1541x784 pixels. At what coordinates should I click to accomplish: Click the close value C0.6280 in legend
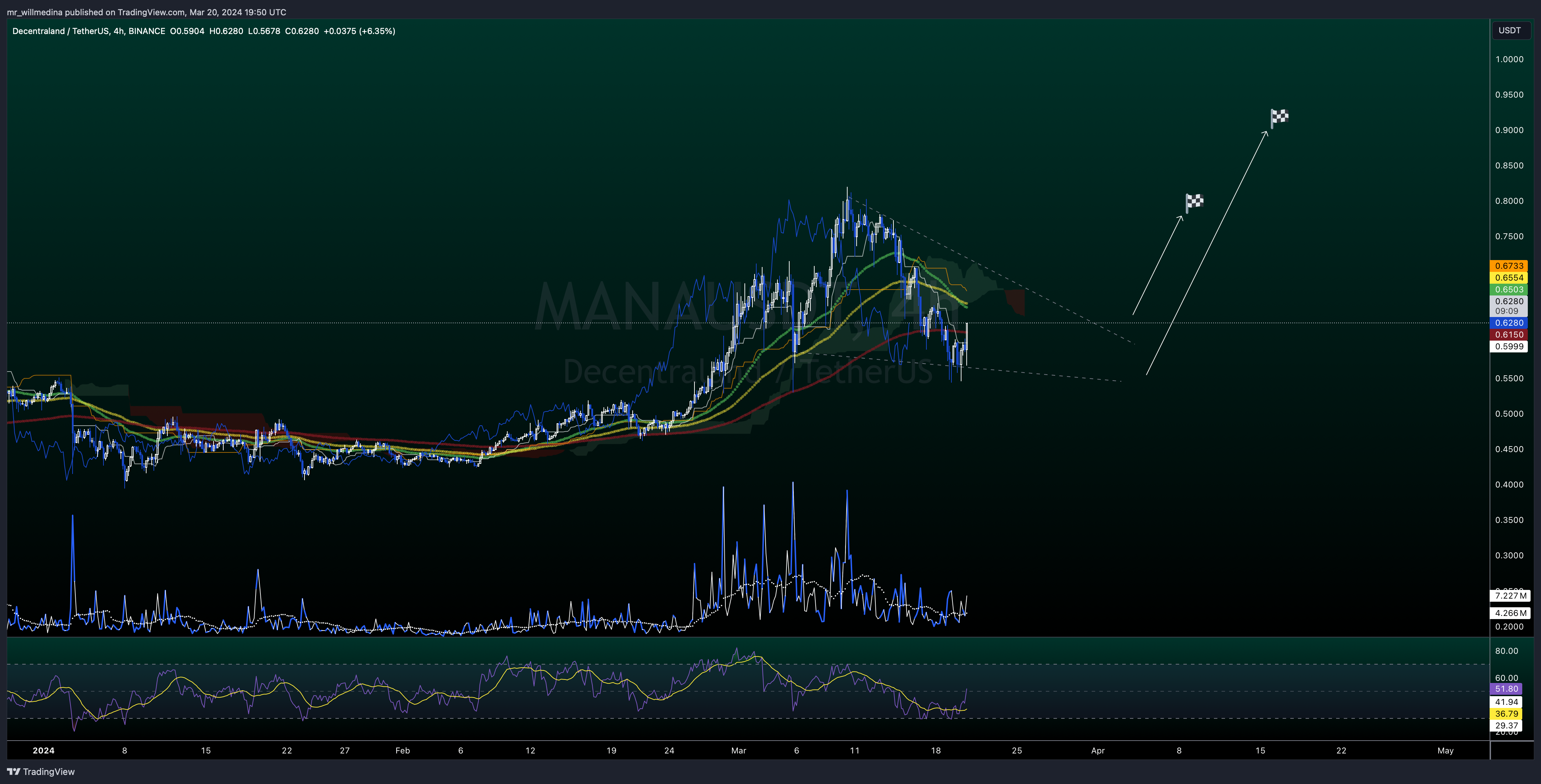[301, 31]
